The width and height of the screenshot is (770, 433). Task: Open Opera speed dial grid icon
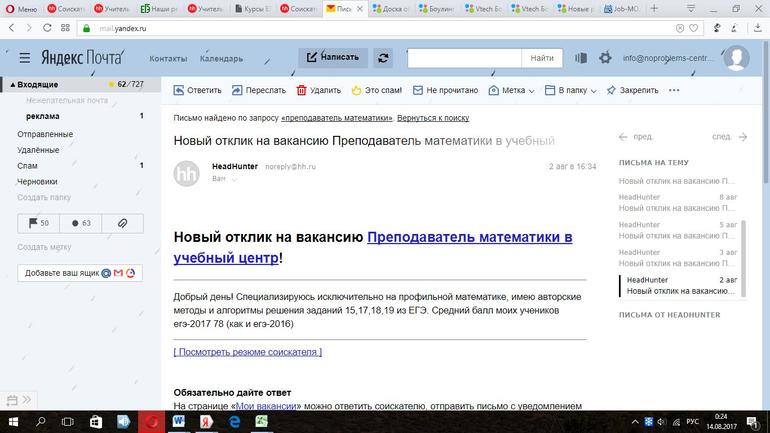pos(65,28)
